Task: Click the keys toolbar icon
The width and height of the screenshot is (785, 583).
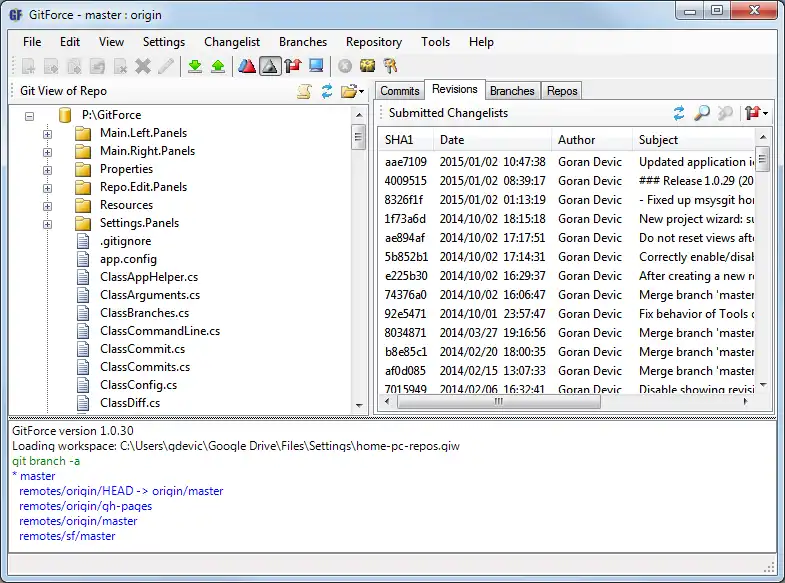Action: [390, 66]
